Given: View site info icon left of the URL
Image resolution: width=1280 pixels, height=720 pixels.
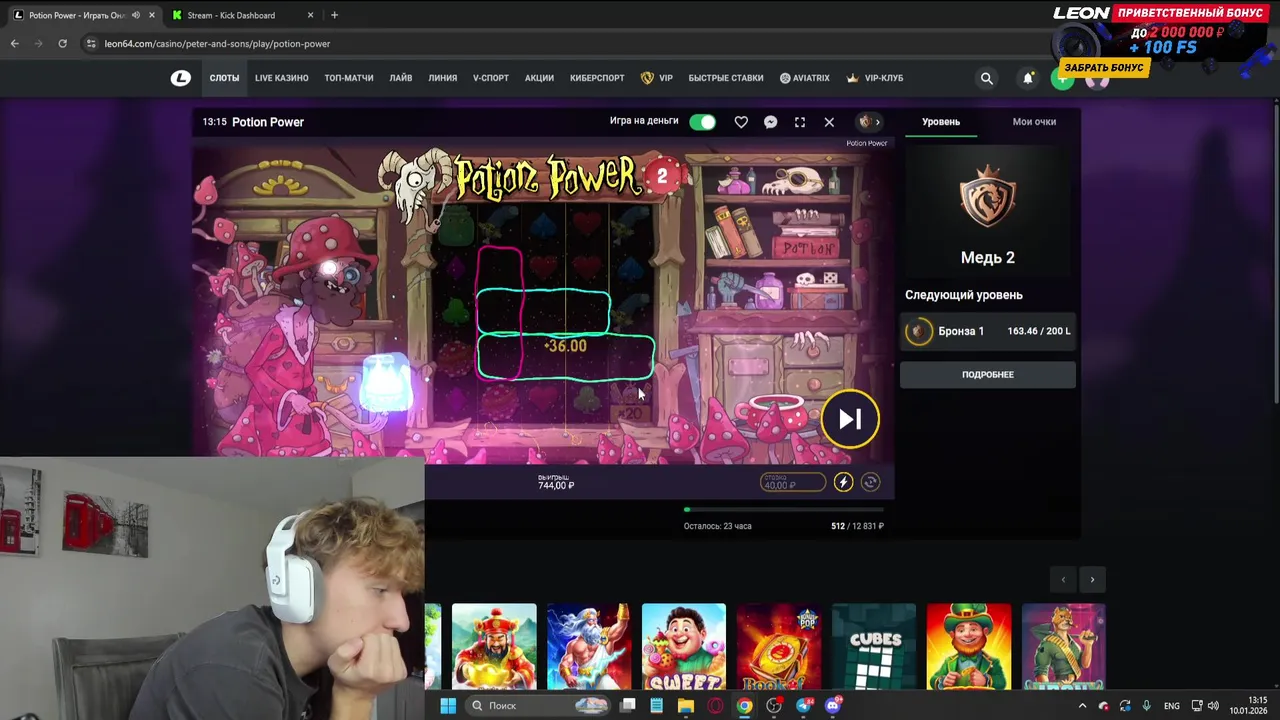Looking at the screenshot, I should (x=92, y=44).
